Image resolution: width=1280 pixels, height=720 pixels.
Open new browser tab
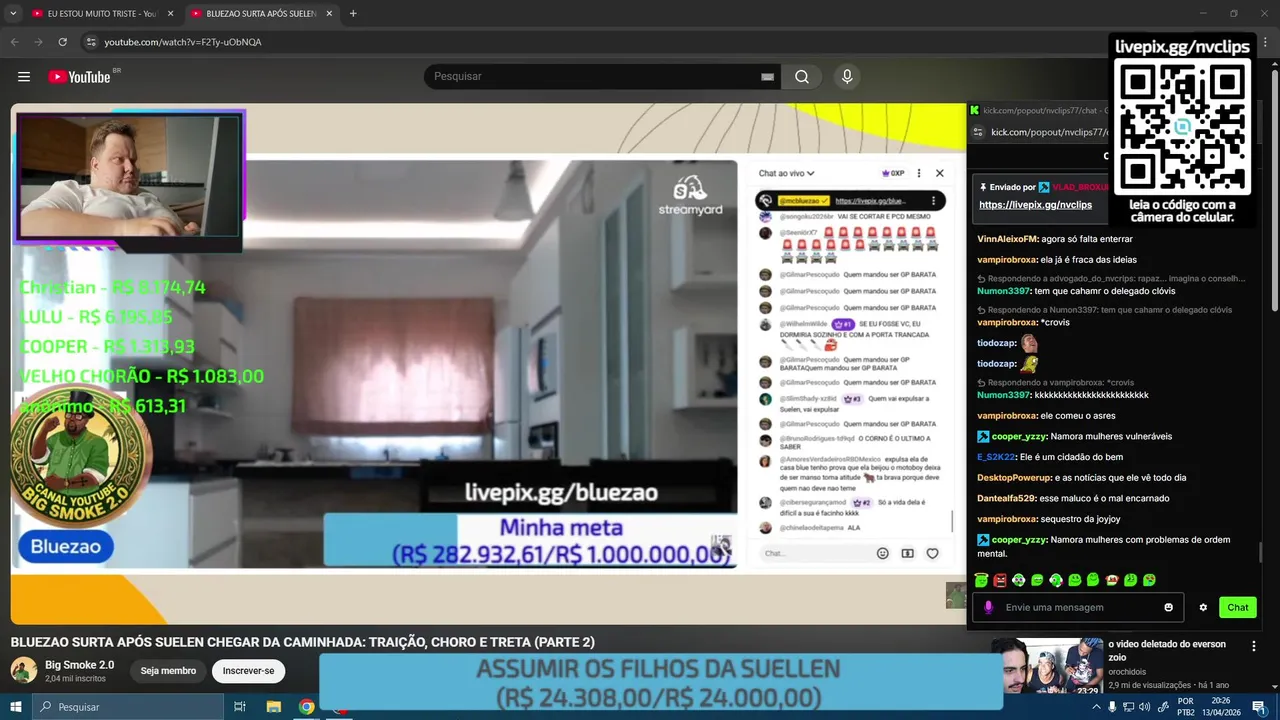[353, 14]
